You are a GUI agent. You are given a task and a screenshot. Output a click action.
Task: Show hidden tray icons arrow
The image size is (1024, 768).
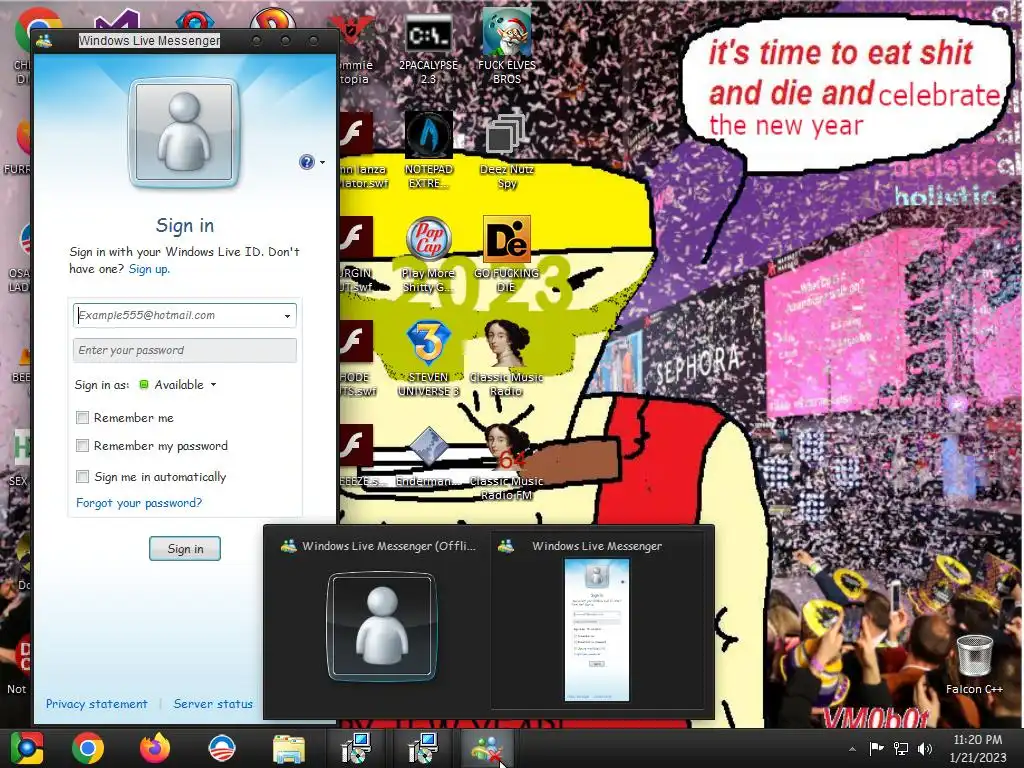pos(852,749)
